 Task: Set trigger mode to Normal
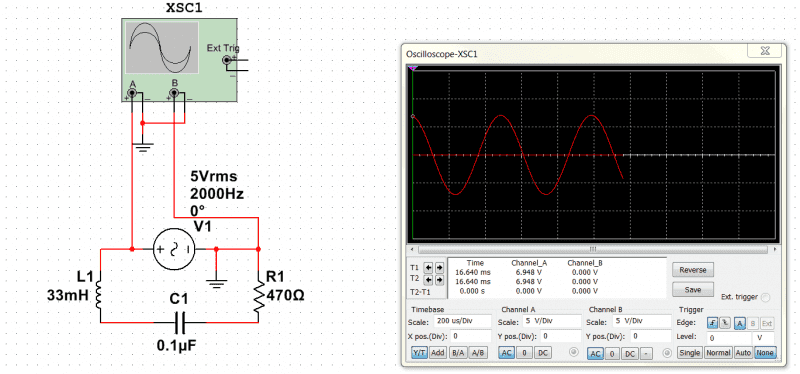point(718,353)
